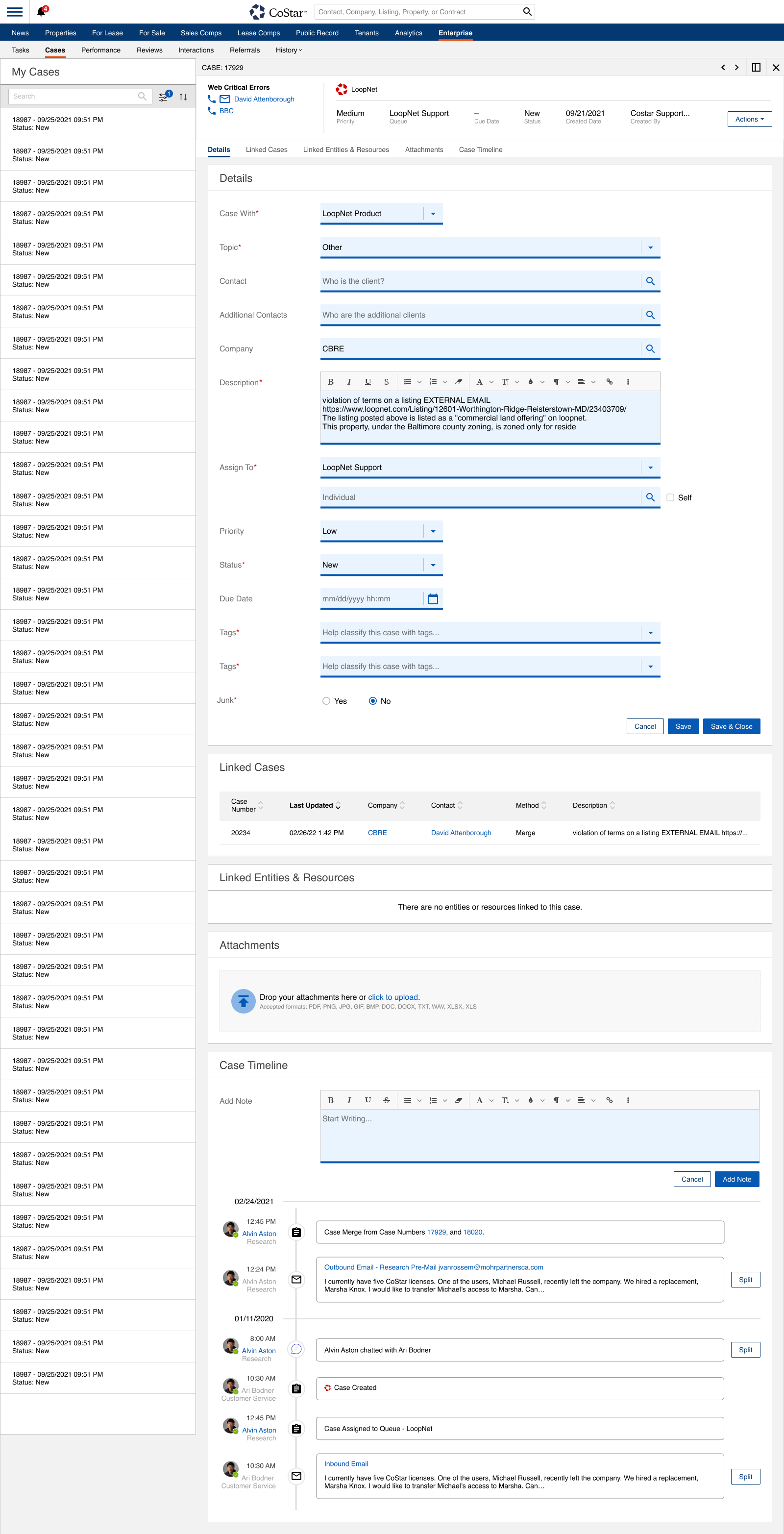784x1534 pixels.
Task: Select No for Junk
Action: pyautogui.click(x=373, y=701)
